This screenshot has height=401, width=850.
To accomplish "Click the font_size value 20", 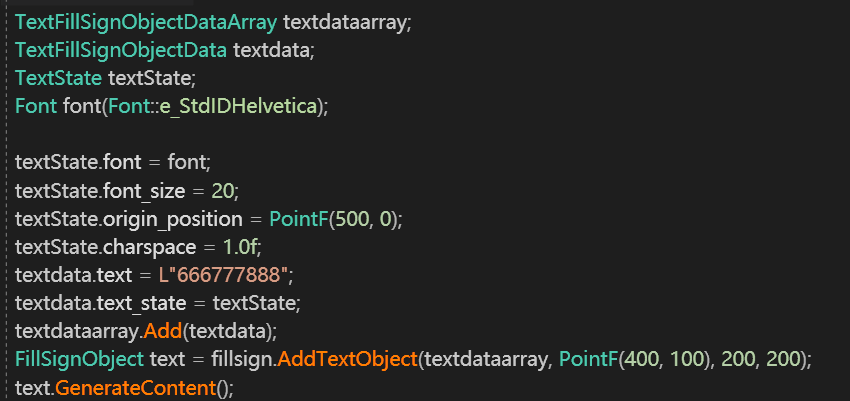I will (222, 191).
